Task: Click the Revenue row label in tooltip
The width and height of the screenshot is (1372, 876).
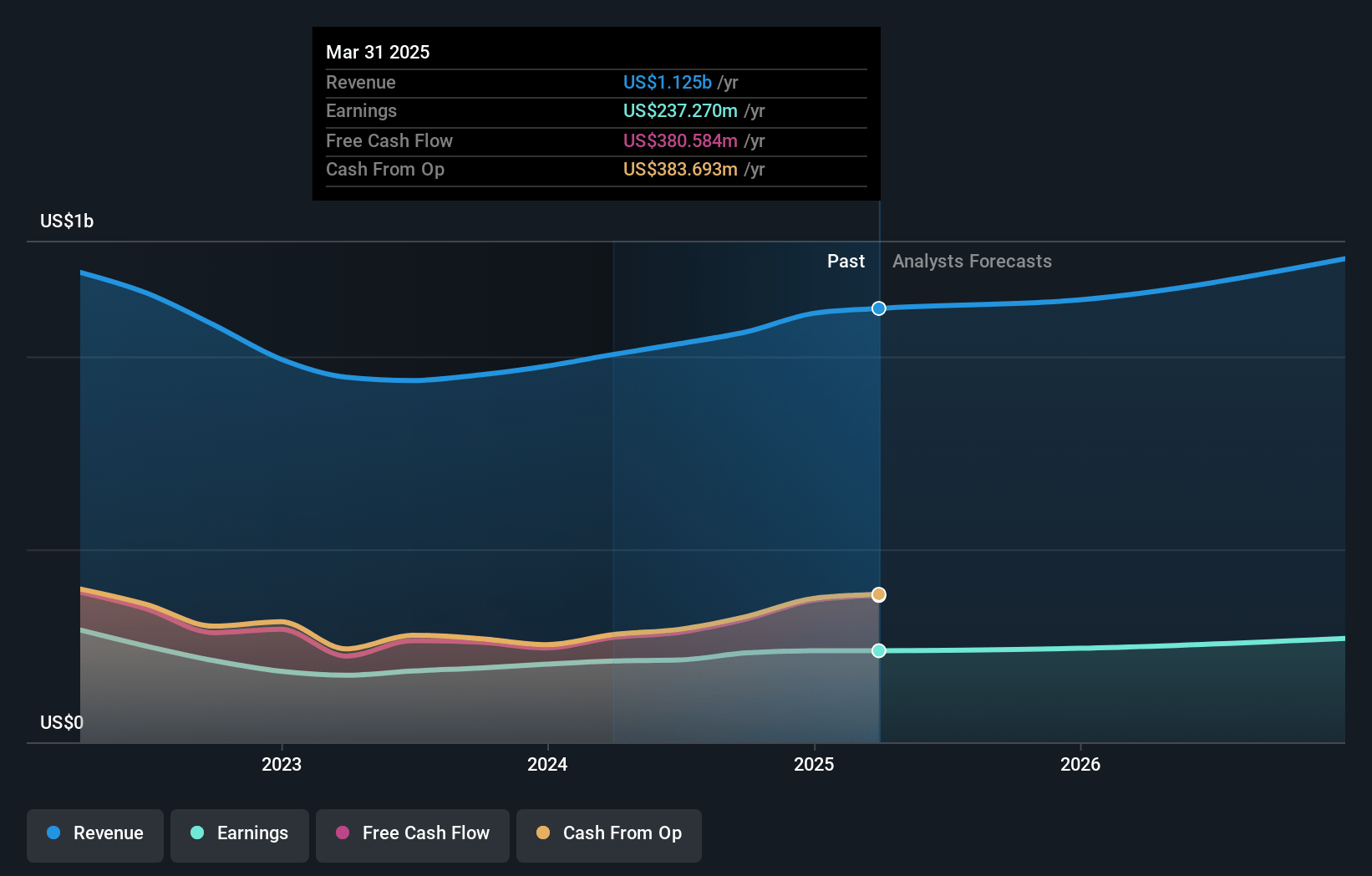Action: pyautogui.click(x=361, y=82)
